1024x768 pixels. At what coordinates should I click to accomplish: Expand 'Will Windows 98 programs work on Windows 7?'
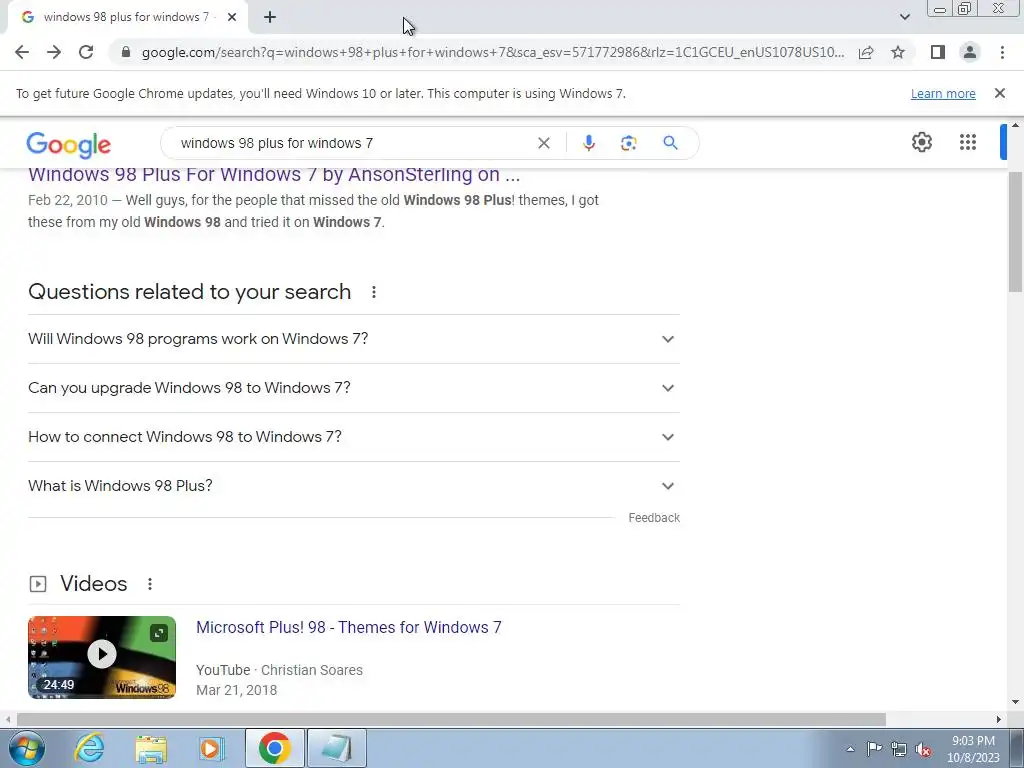(x=354, y=339)
